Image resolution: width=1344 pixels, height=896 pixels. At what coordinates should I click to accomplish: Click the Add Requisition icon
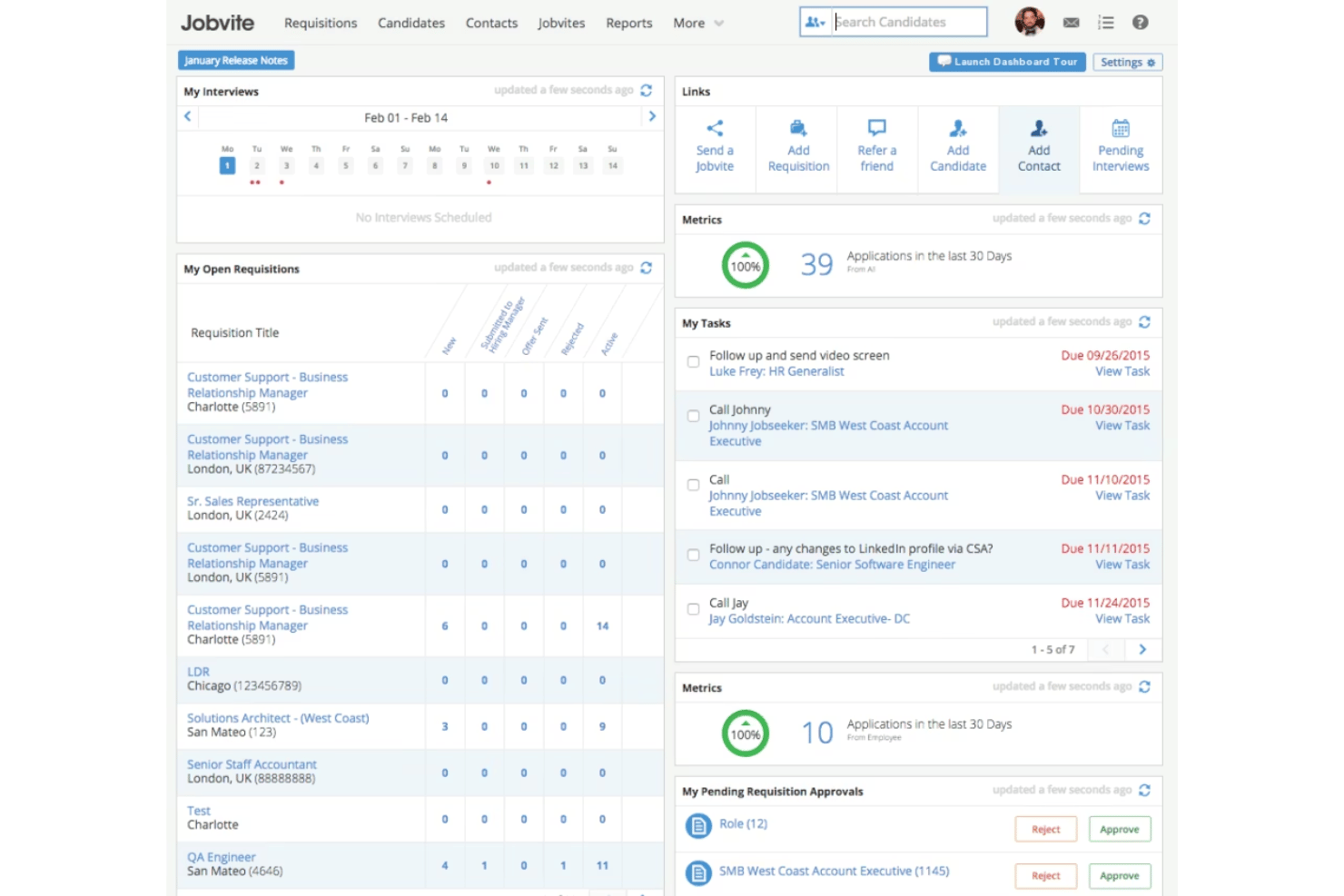click(x=798, y=128)
